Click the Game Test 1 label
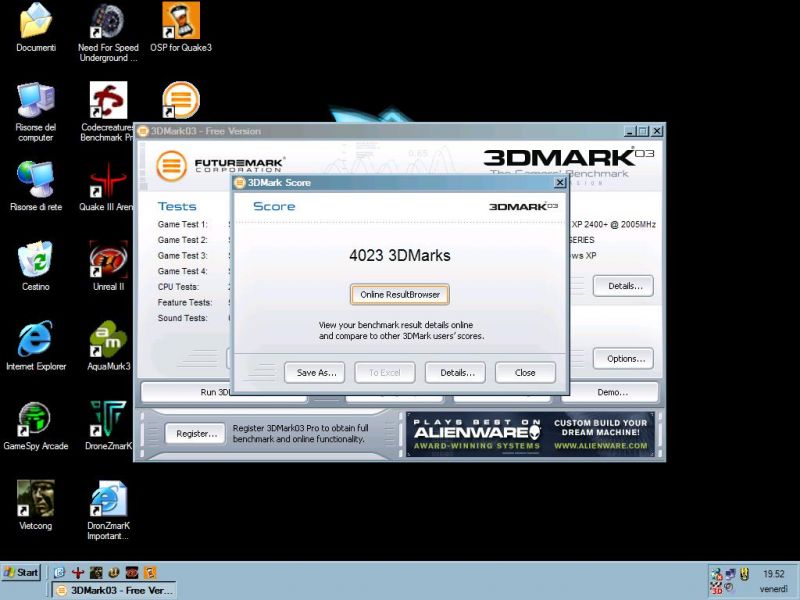This screenshot has height=600, width=800. pyautogui.click(x=183, y=224)
